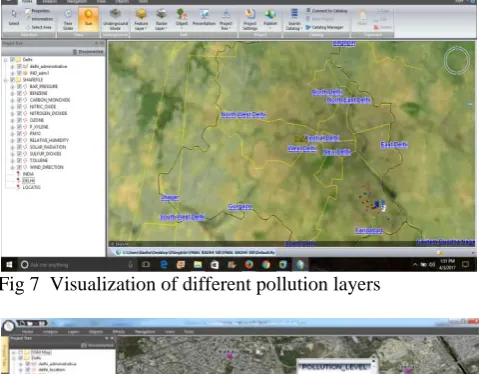Expand the TOLUENE layer node
The height and width of the screenshot is (374, 479).
coord(12,160)
